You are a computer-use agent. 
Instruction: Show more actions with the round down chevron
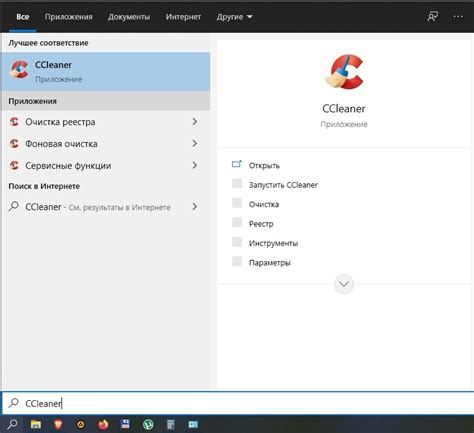click(344, 284)
